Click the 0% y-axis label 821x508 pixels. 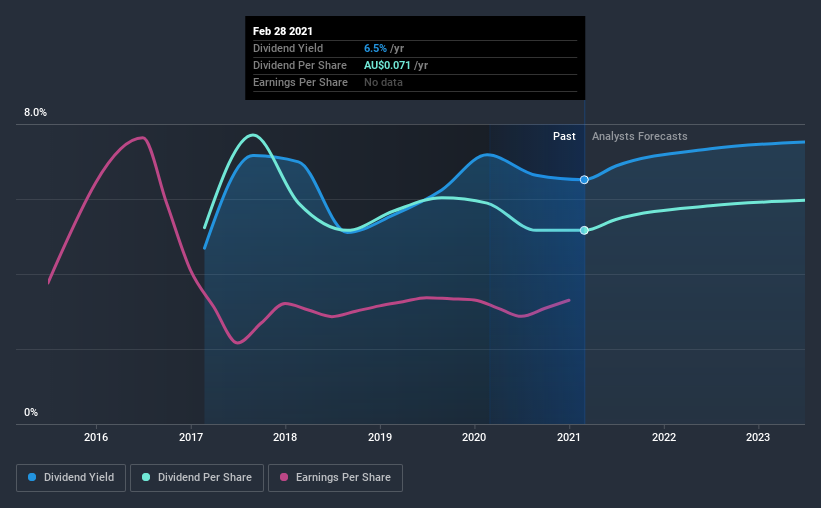tap(31, 413)
